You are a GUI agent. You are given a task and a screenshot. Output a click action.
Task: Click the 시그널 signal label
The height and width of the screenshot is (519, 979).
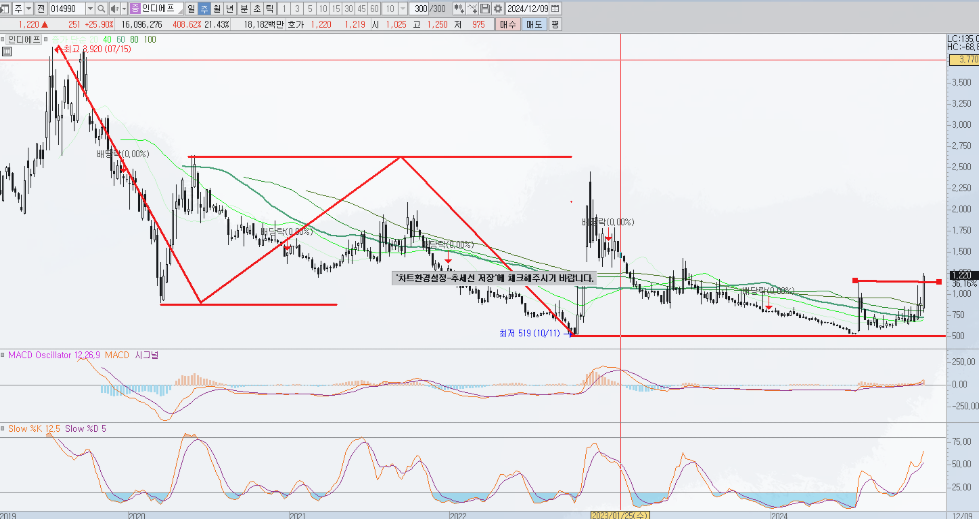(x=147, y=355)
